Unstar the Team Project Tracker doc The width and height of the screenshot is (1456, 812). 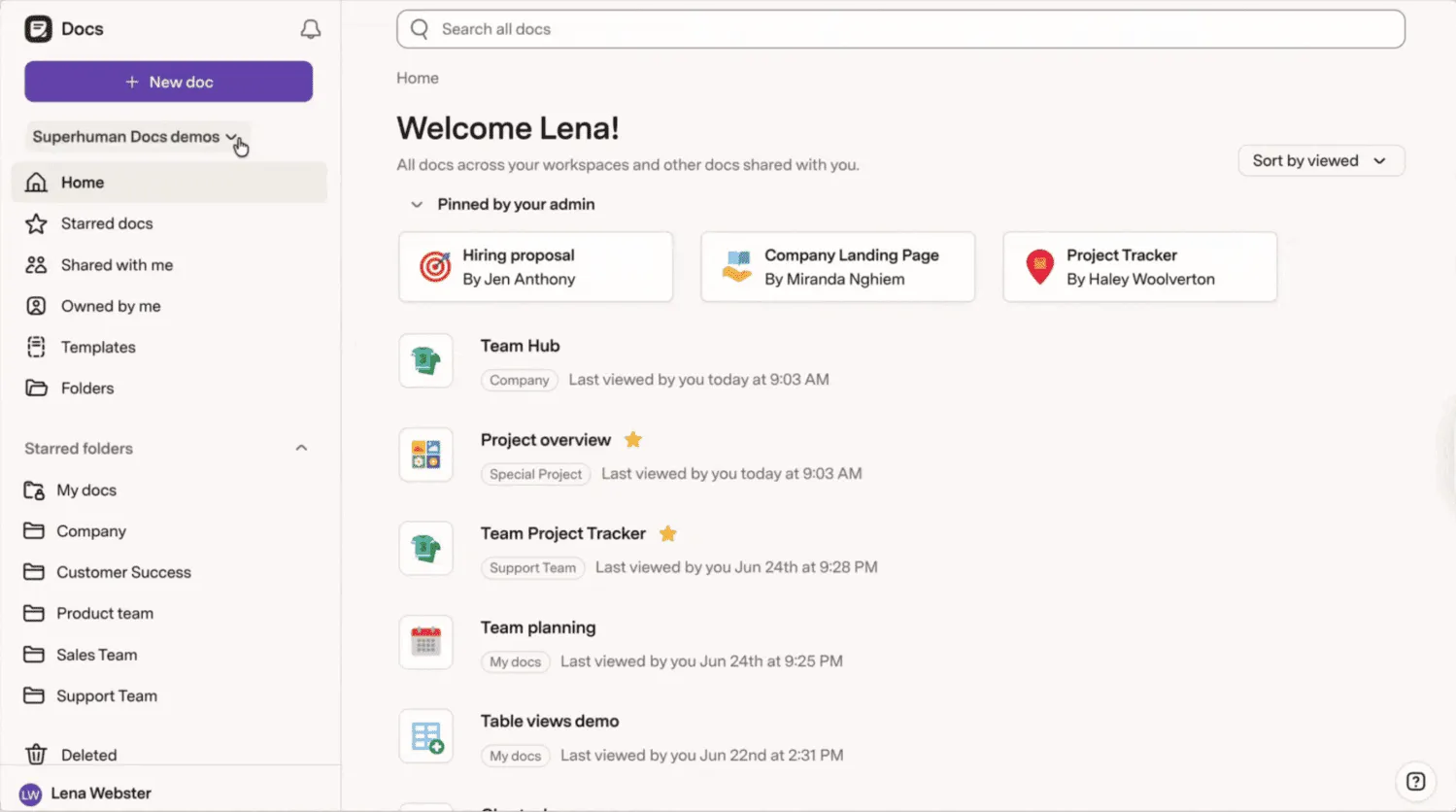(668, 533)
